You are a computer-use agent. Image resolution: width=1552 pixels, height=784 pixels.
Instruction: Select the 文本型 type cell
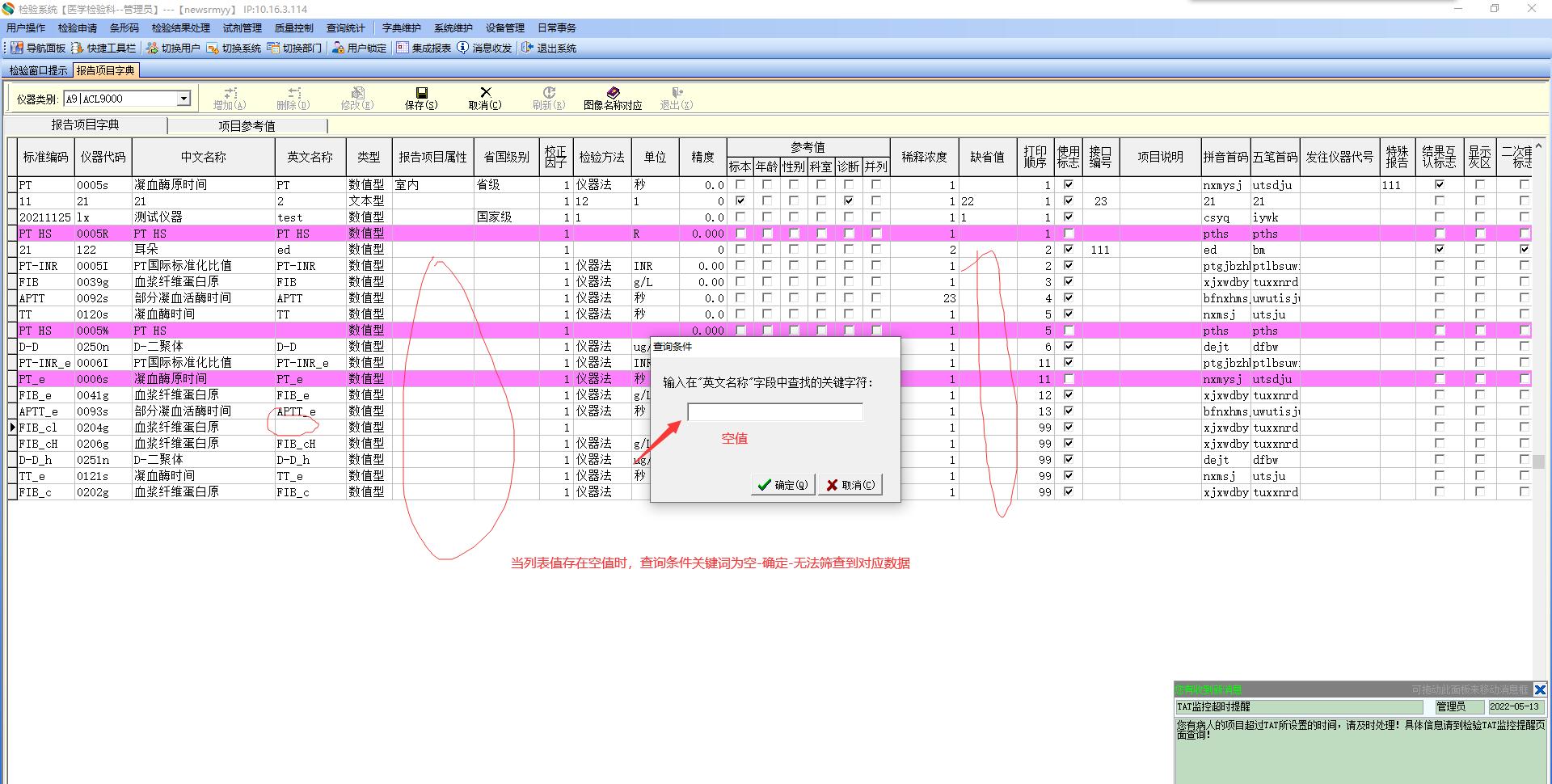point(369,201)
